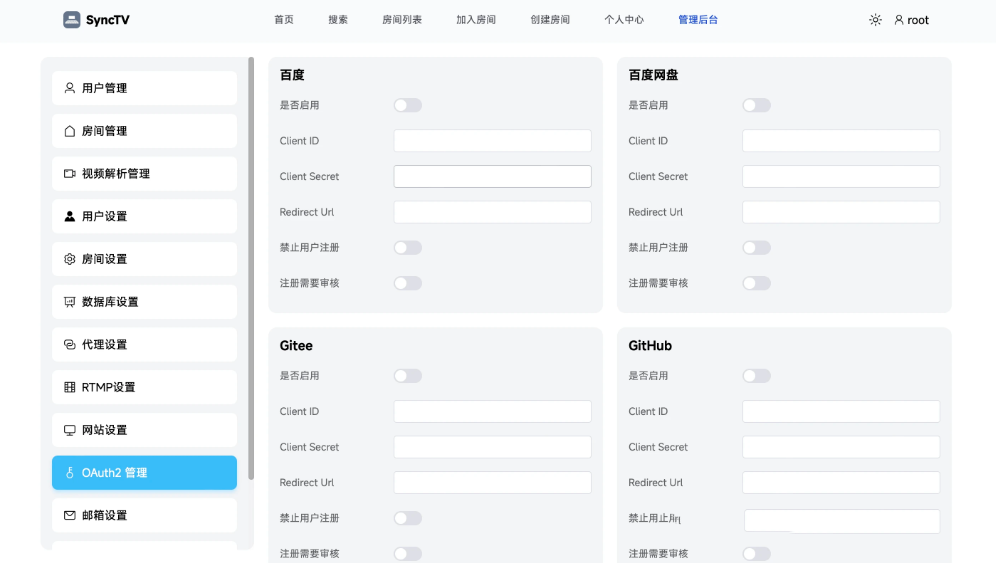Click the Client Secret label in GitHub card
Screen dimensions: 996x563
(x=658, y=447)
